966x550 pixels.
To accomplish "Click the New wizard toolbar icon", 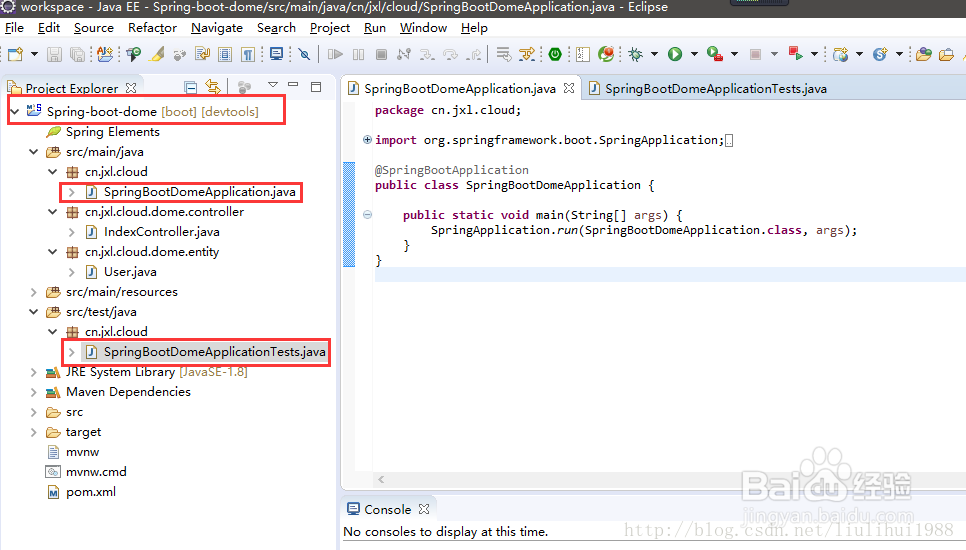I will (15, 54).
